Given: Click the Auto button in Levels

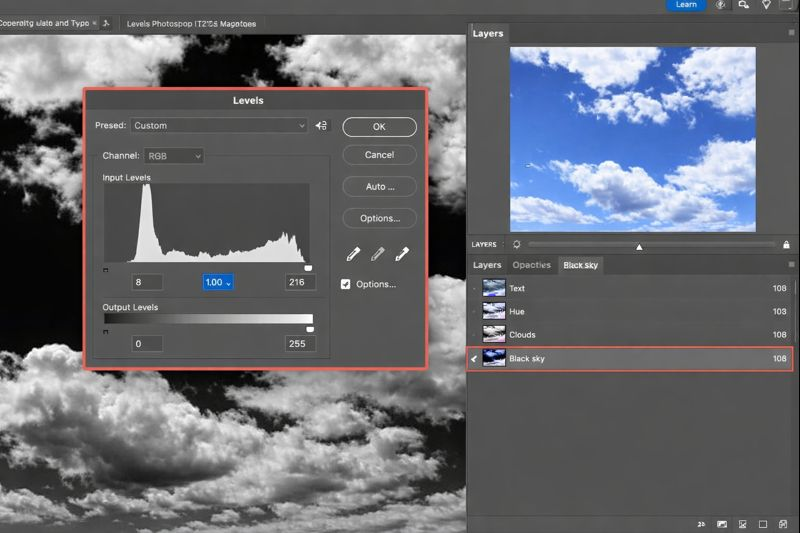Looking at the screenshot, I should [x=379, y=186].
